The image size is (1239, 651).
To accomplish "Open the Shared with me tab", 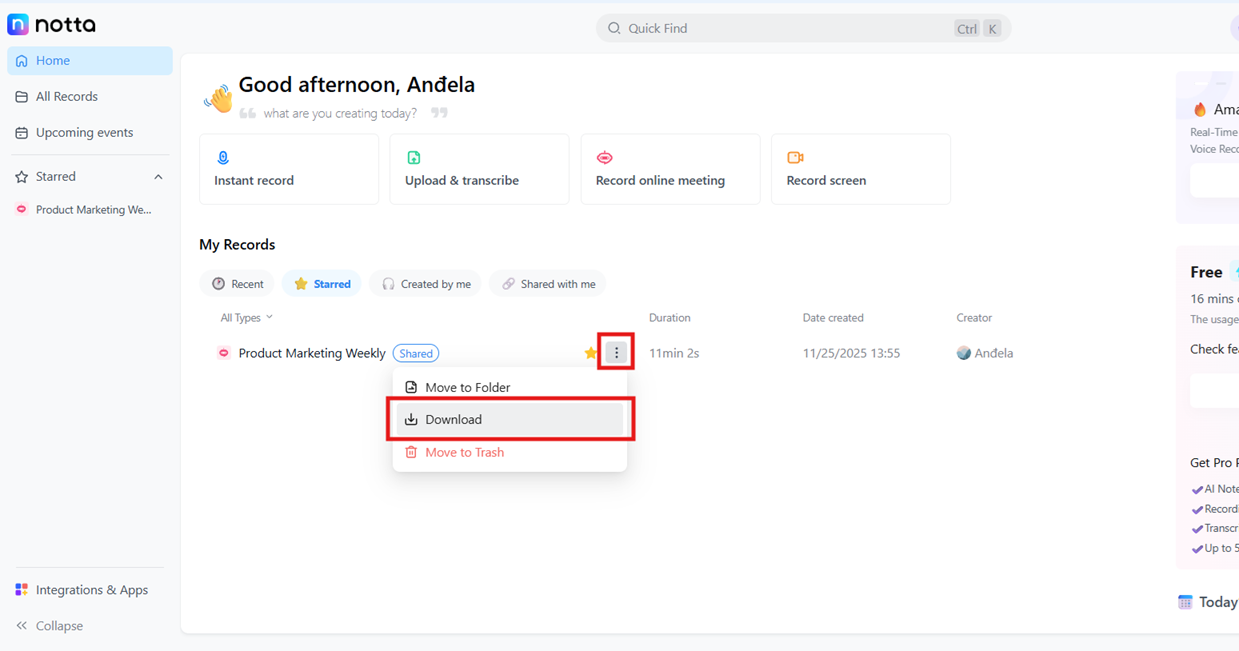I will point(548,284).
